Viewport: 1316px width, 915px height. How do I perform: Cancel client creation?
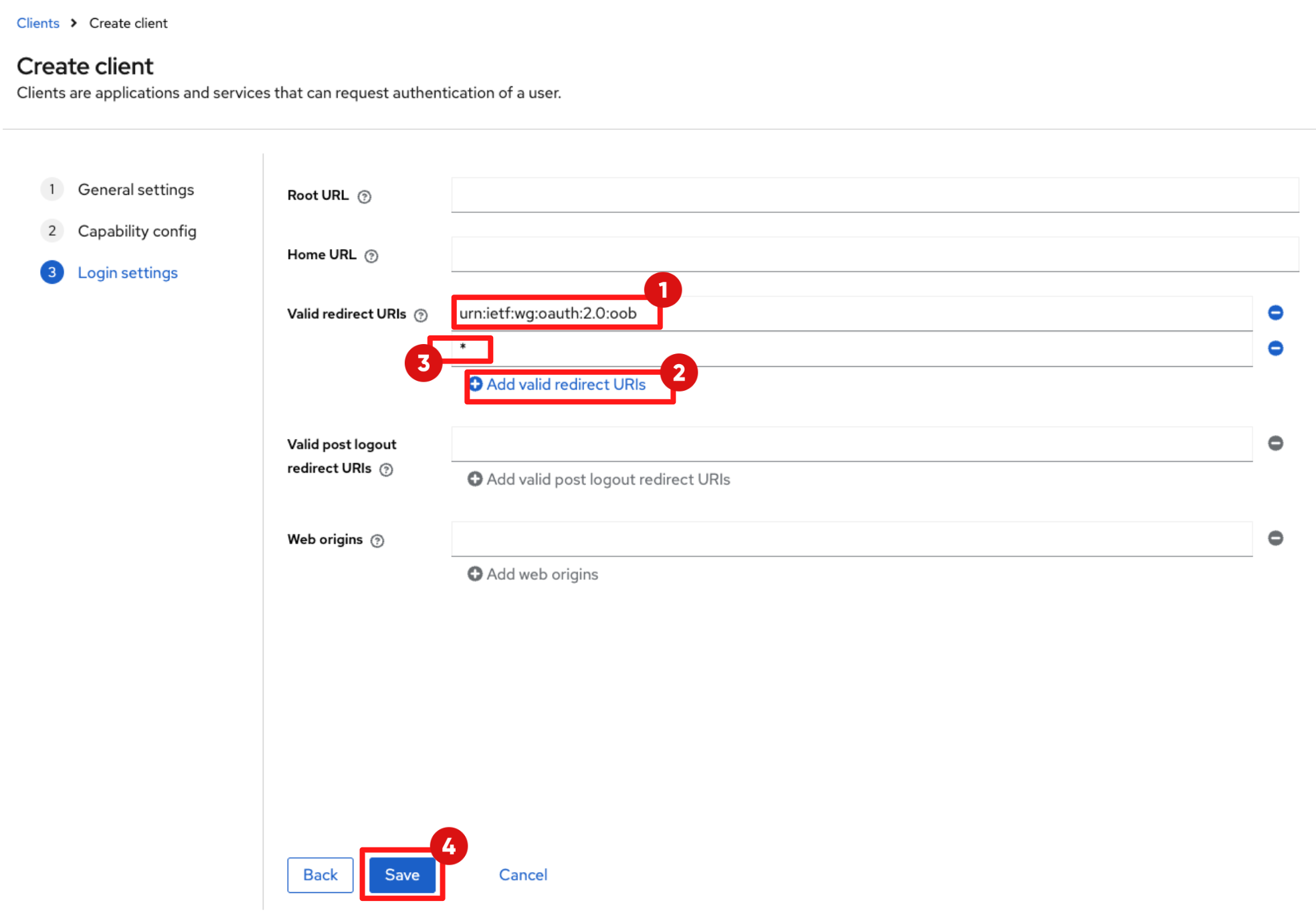(523, 875)
